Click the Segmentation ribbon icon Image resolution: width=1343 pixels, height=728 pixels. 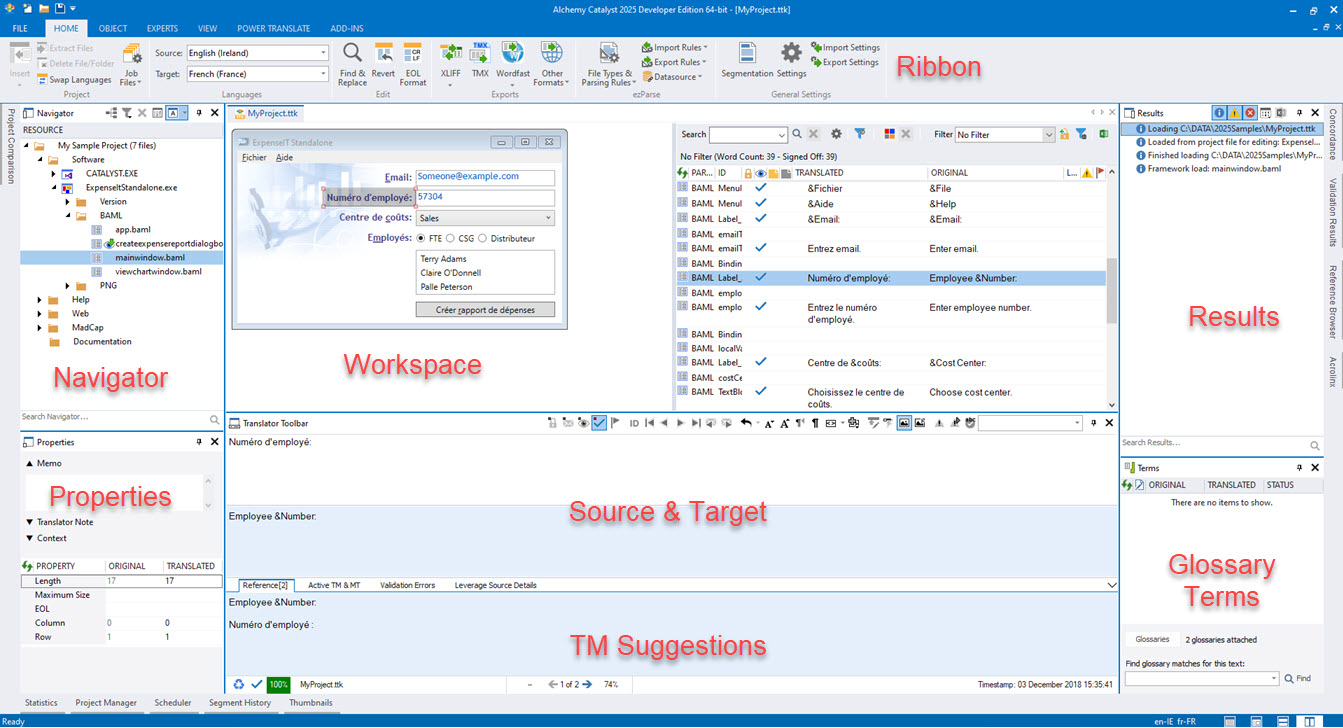(747, 54)
